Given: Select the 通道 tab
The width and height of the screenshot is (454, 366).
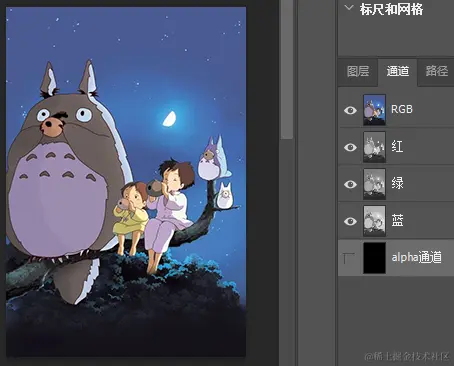Looking at the screenshot, I should (397, 71).
